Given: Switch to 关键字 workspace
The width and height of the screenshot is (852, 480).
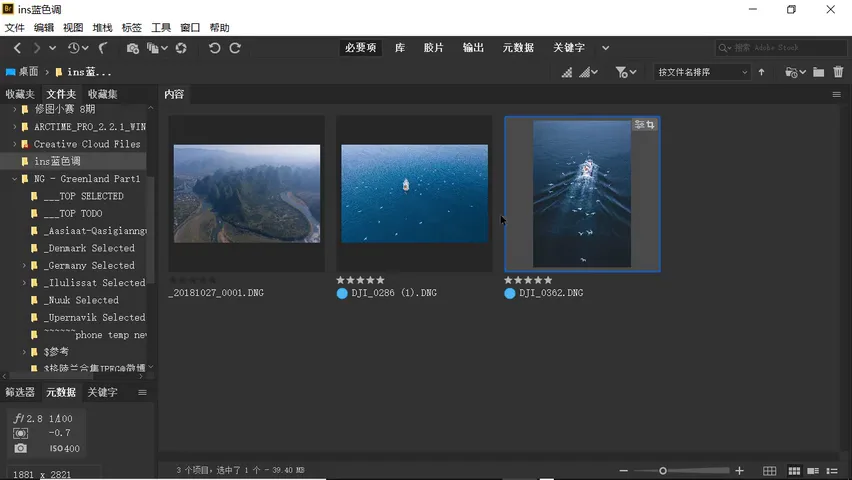Looking at the screenshot, I should [568, 48].
